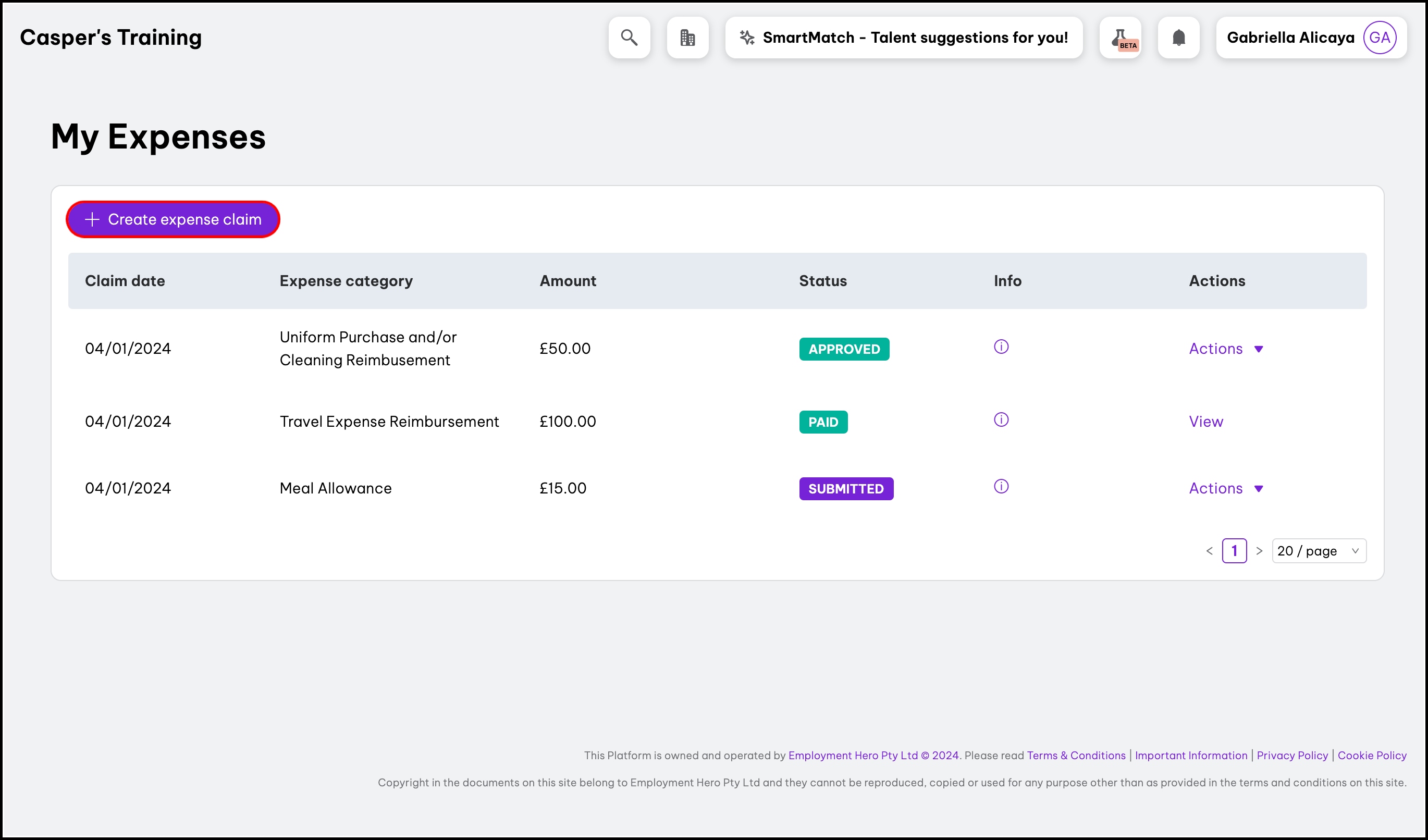Image resolution: width=1428 pixels, height=840 pixels.
Task: Expand Actions dropdown for the approved claim
Action: [x=1226, y=349]
